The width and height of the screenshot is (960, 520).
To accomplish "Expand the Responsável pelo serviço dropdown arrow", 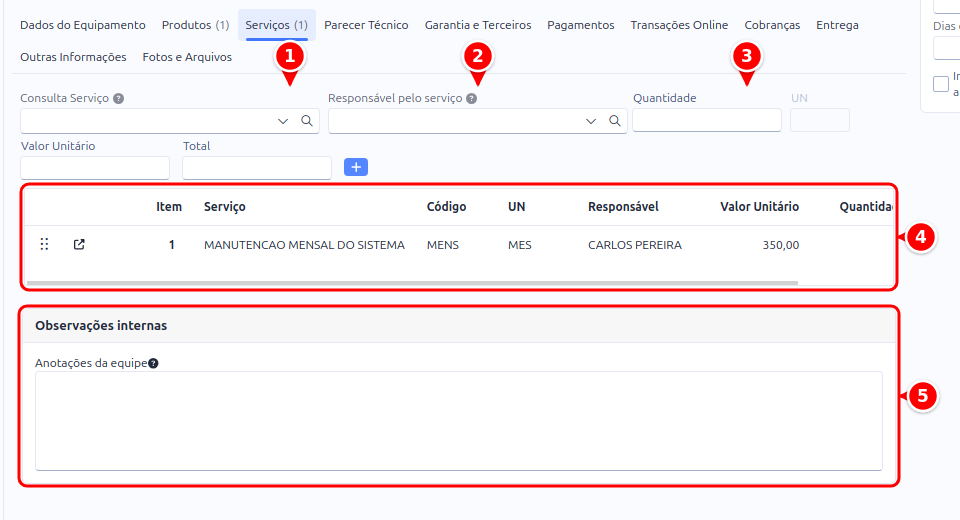I will (591, 121).
